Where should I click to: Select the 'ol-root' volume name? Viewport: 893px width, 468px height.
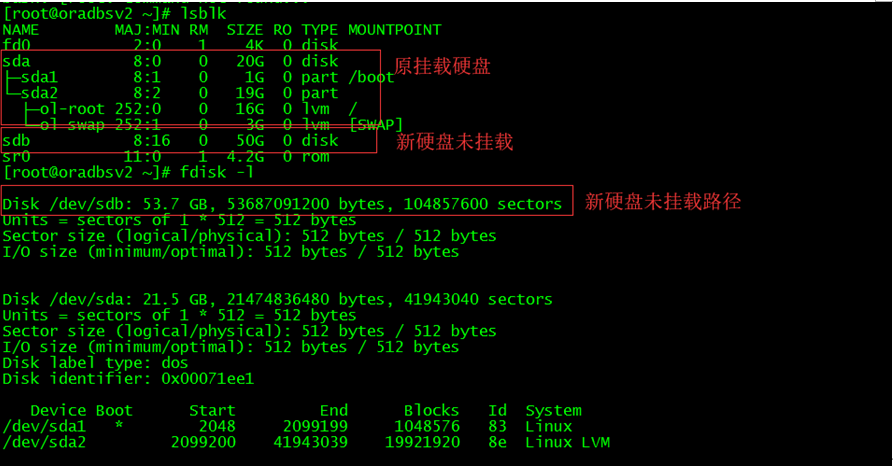pos(72,109)
